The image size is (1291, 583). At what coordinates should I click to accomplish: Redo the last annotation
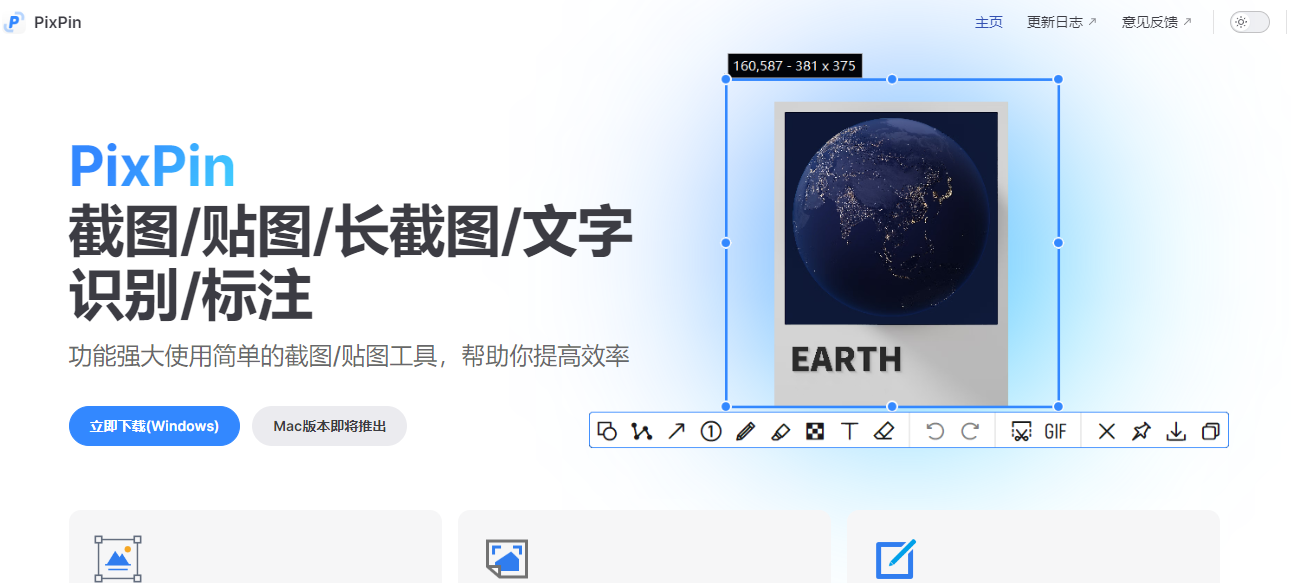[x=970, y=431]
